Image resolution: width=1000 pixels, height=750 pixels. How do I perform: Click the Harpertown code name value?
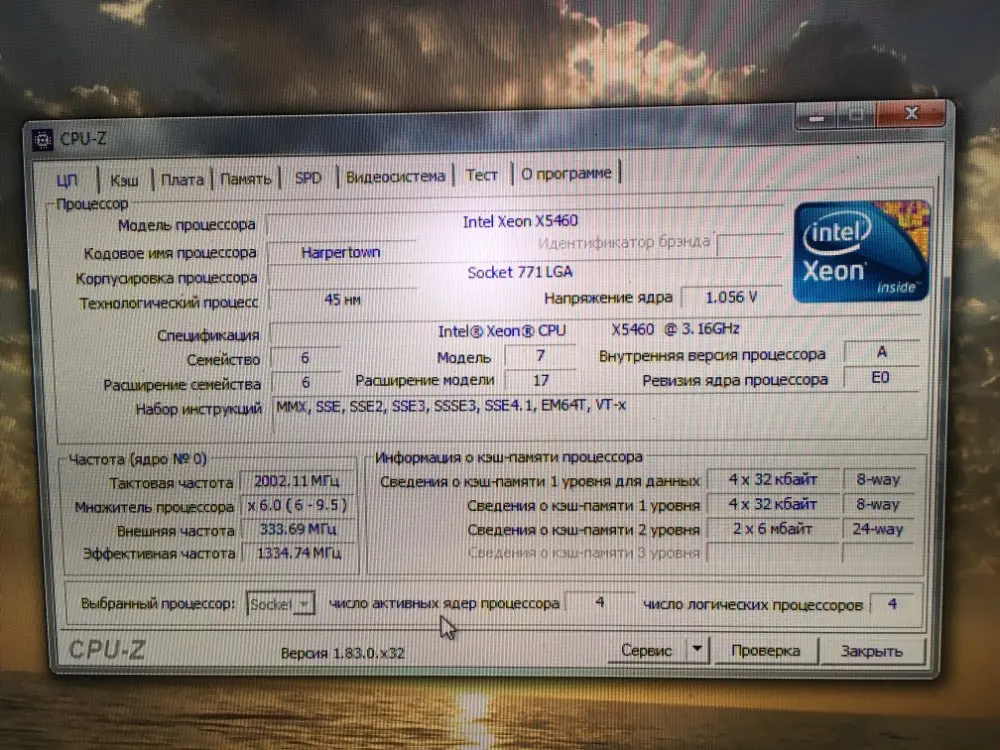[x=341, y=253]
